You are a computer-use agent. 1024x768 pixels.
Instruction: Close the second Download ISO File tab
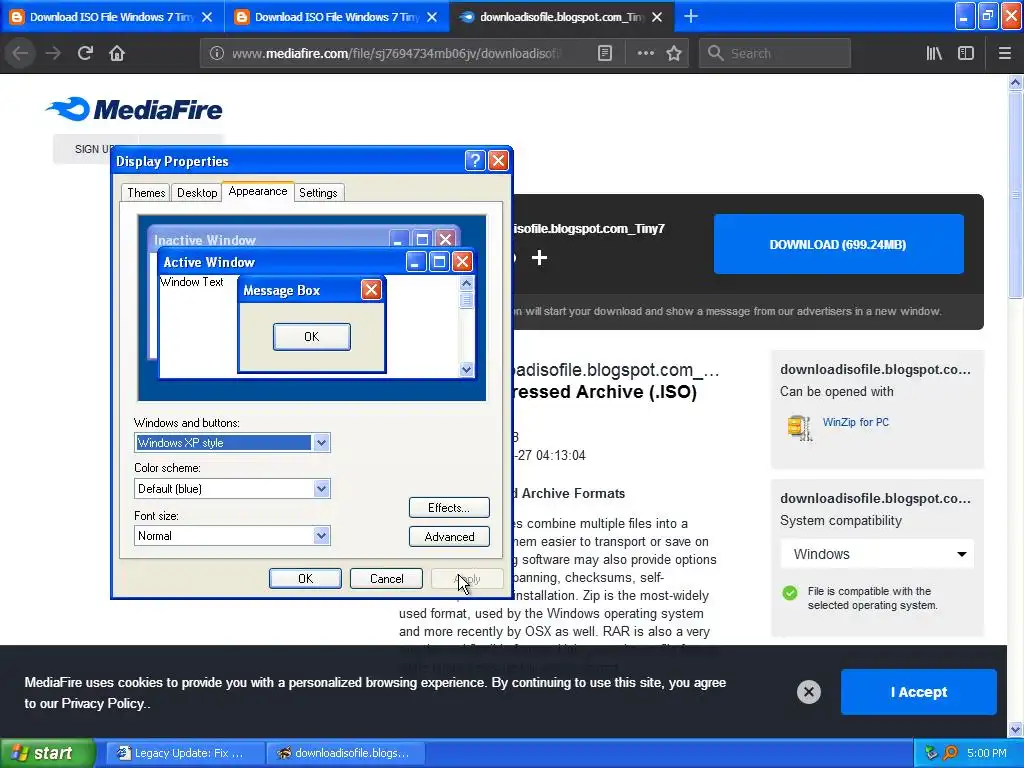tap(432, 17)
